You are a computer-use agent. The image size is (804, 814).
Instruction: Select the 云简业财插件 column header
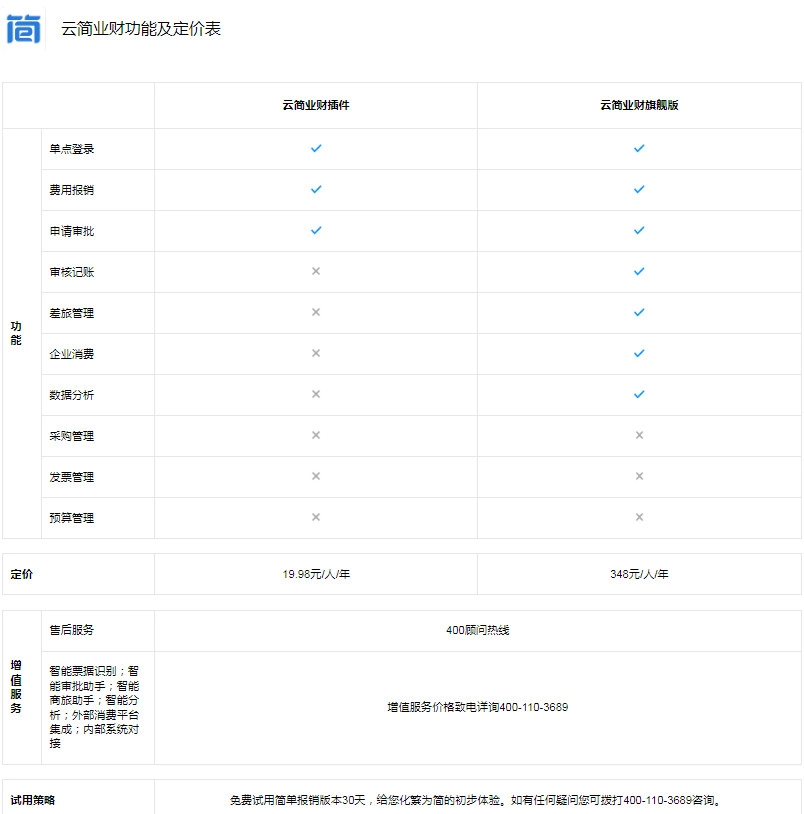coord(316,105)
